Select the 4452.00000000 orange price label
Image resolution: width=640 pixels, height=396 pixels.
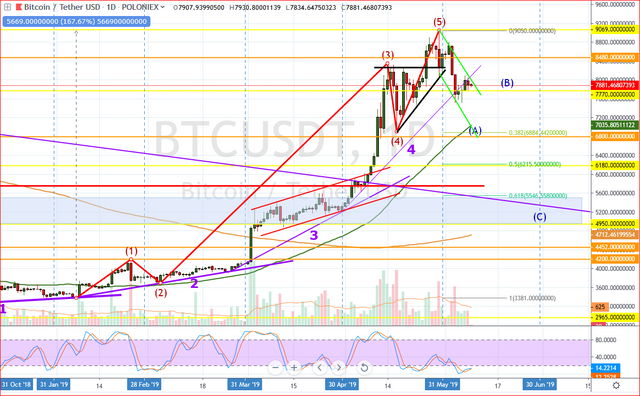pyautogui.click(x=615, y=247)
